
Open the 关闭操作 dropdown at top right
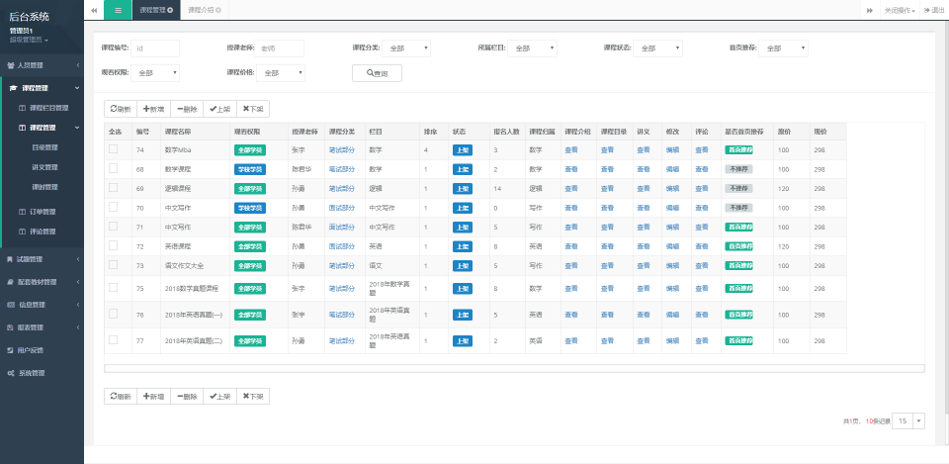(899, 10)
